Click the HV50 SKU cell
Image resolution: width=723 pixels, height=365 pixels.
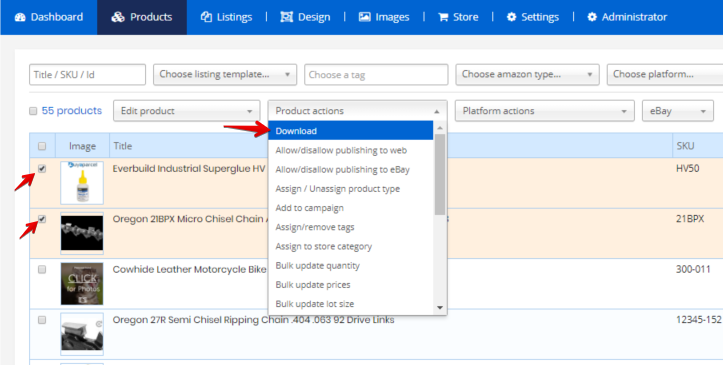[687, 169]
